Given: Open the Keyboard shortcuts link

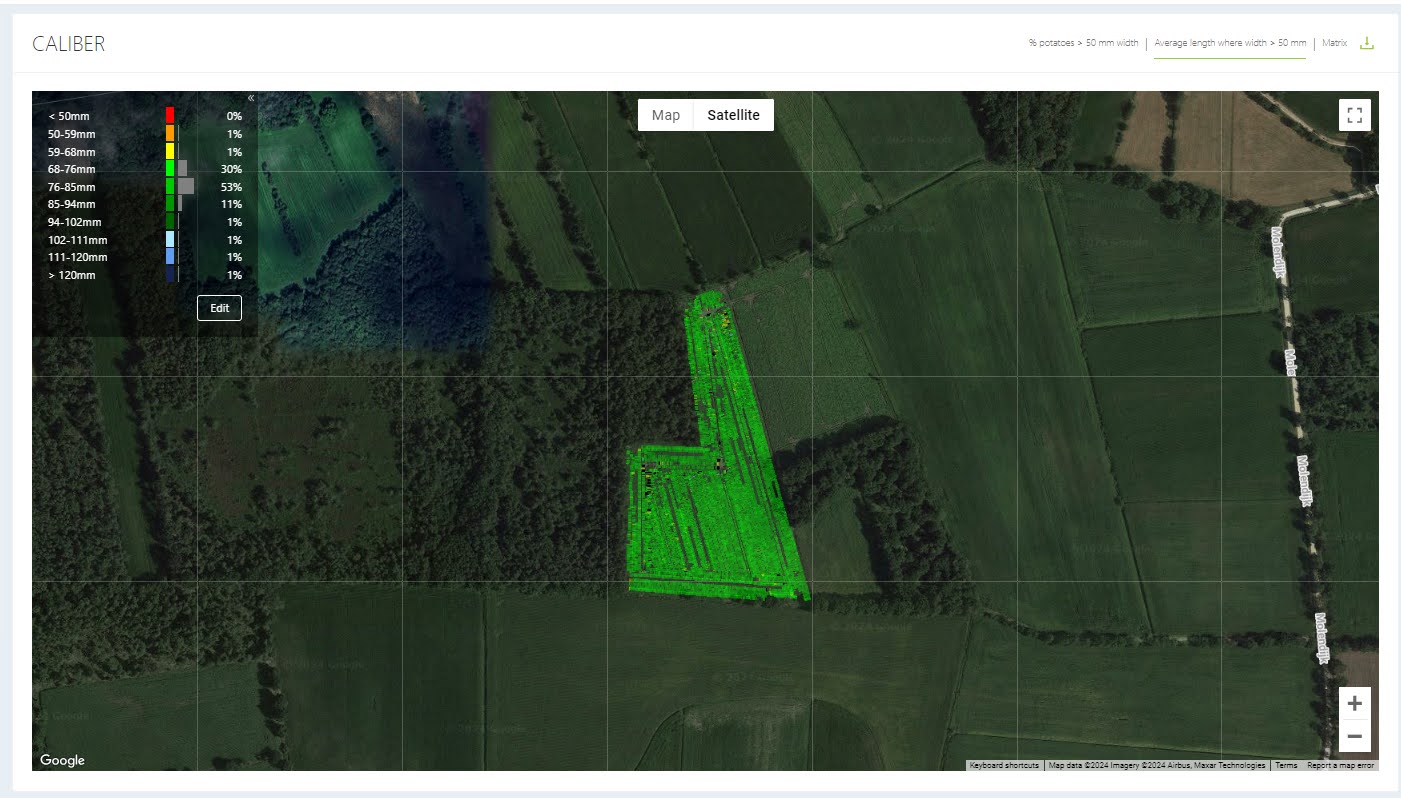Looking at the screenshot, I should (1004, 766).
